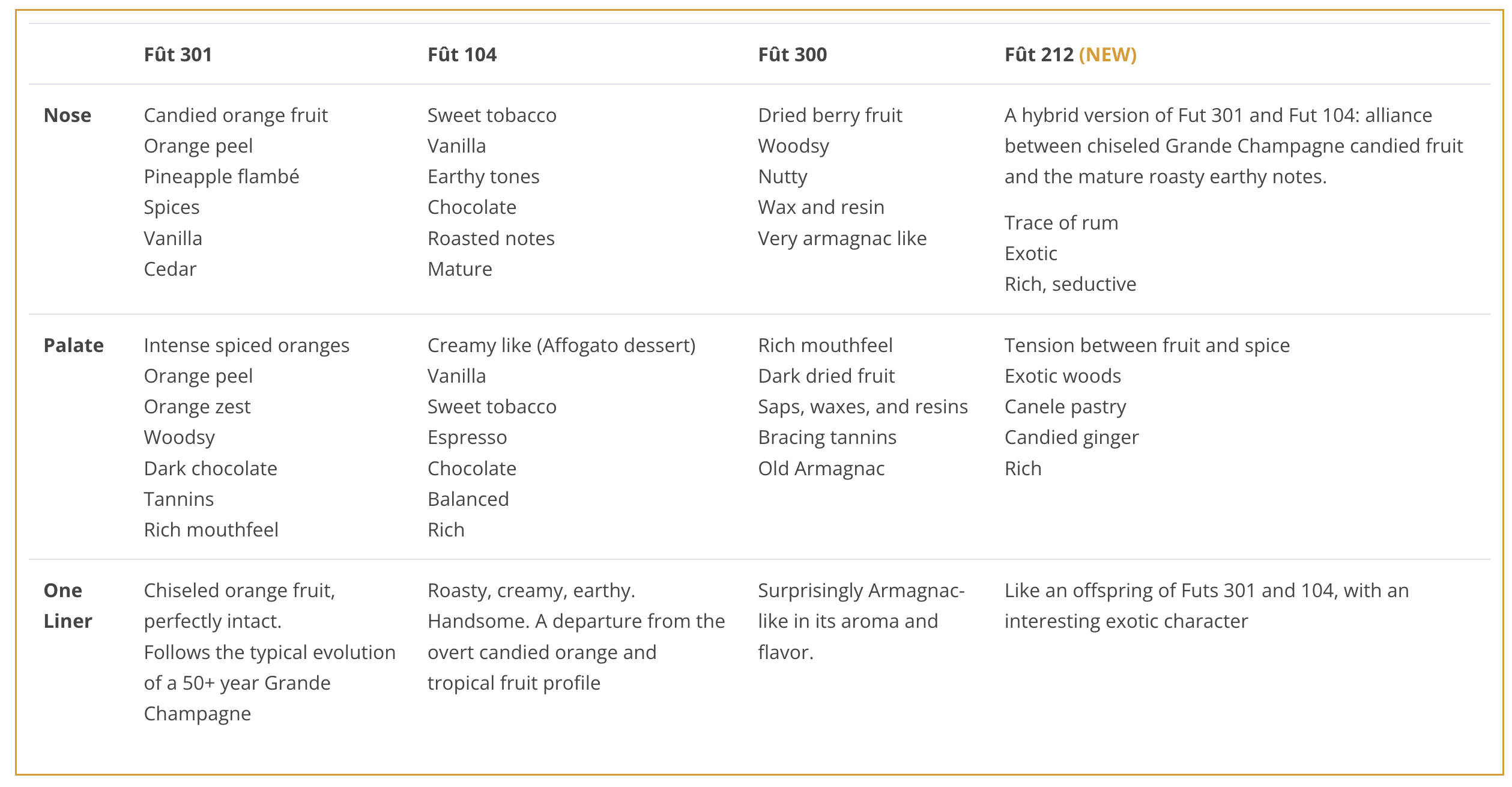Screen dimensions: 1512x787
Task: Click the orange (NEW) label
Action: point(1107,55)
